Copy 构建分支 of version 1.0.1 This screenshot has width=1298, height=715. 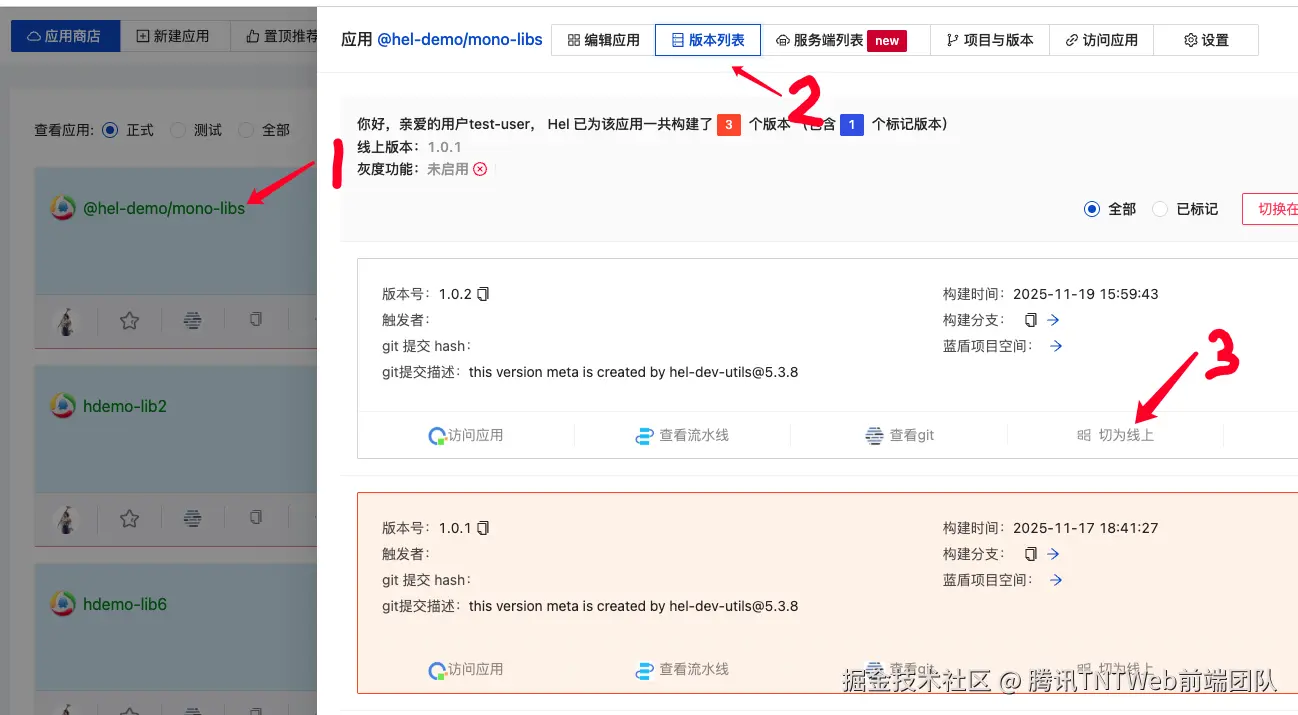click(1031, 554)
